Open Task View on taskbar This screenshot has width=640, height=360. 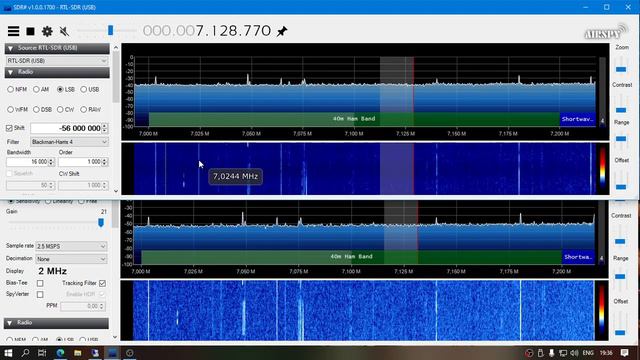coord(42,353)
